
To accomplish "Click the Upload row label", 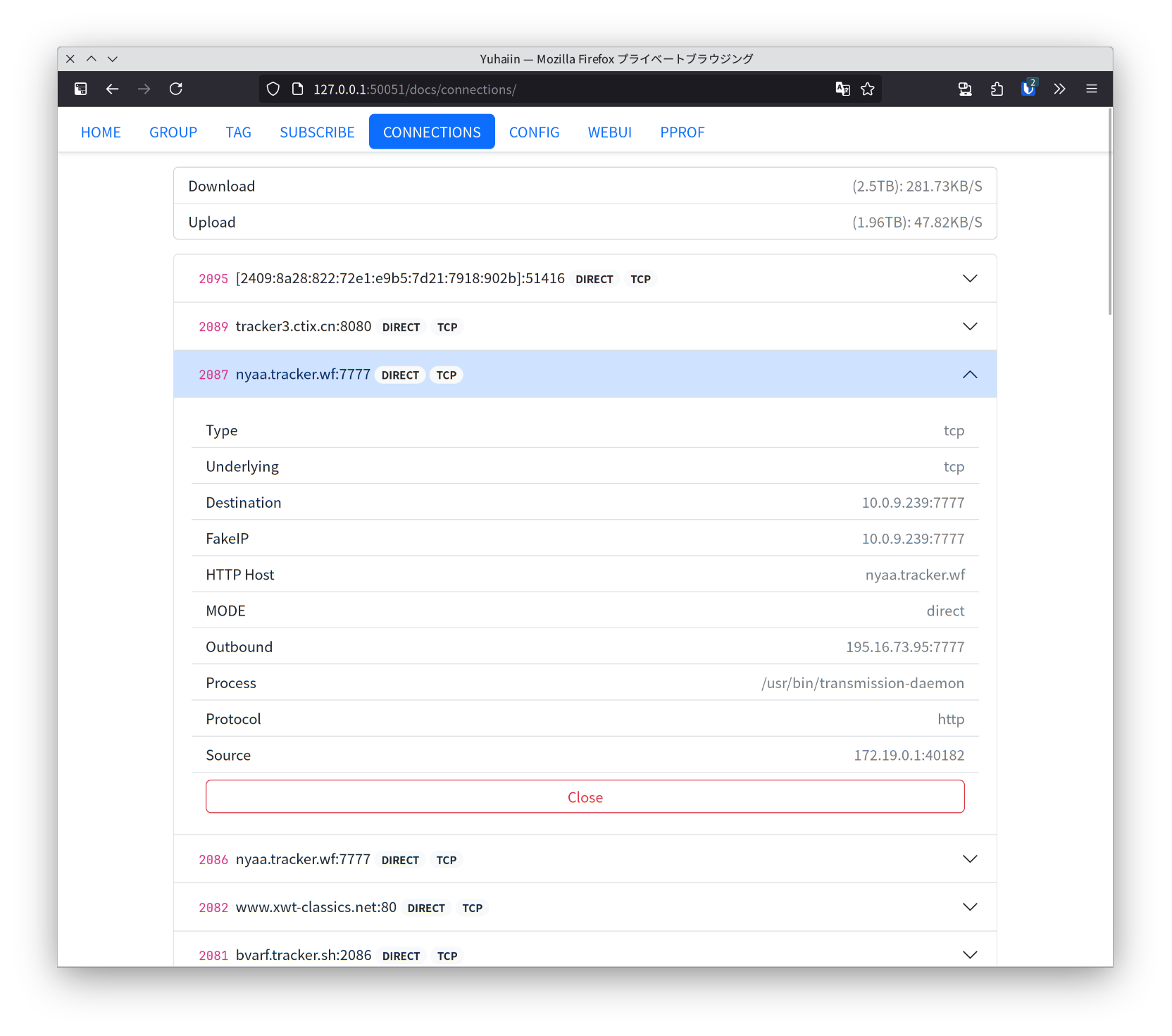I will coord(212,223).
